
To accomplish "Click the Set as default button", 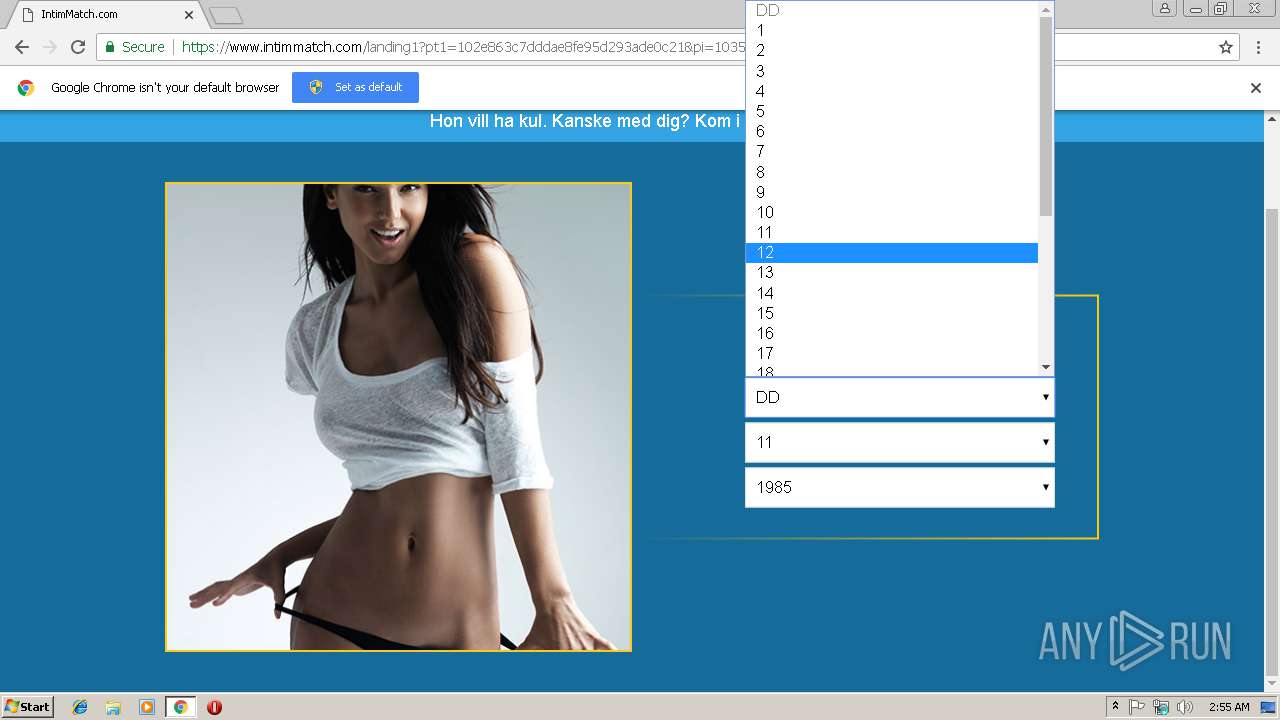I will pos(355,87).
